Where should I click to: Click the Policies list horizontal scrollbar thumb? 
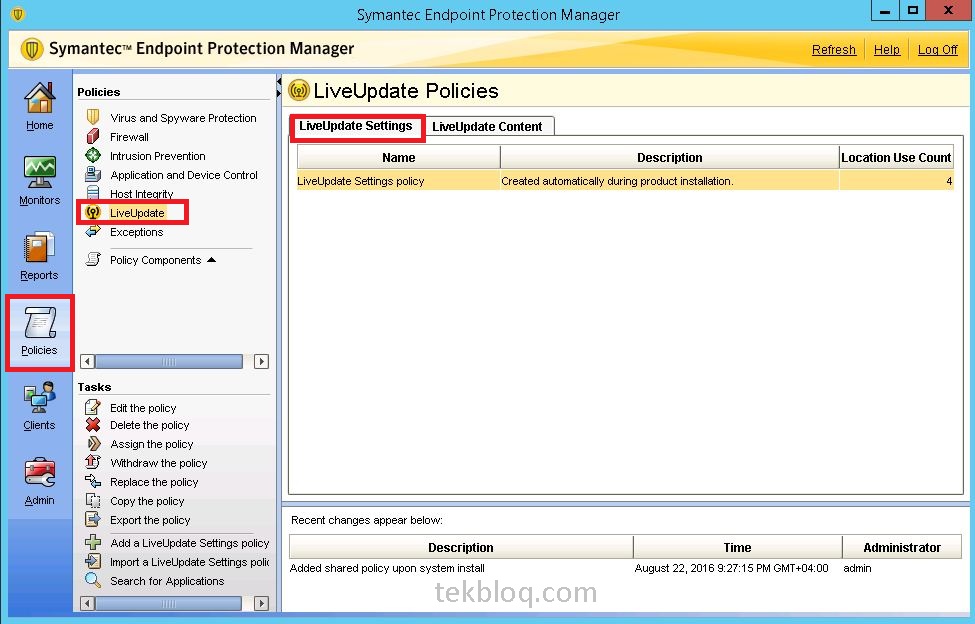click(x=169, y=361)
